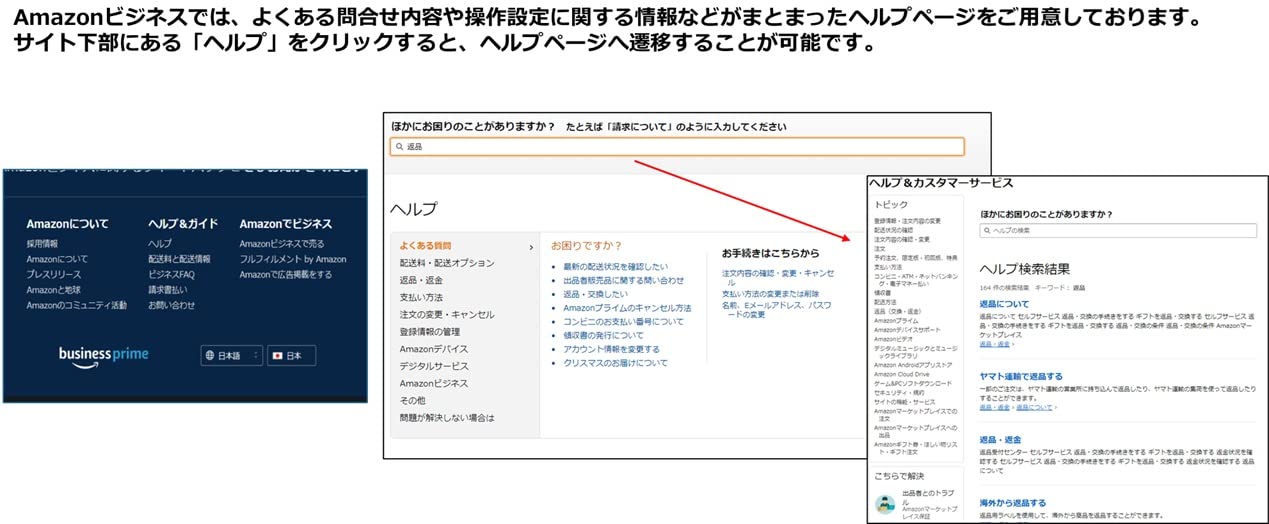Viewport: 1269px width, 524px height.
Task: Select Amazonプライム in the トピック sidebar
Action: [896, 320]
